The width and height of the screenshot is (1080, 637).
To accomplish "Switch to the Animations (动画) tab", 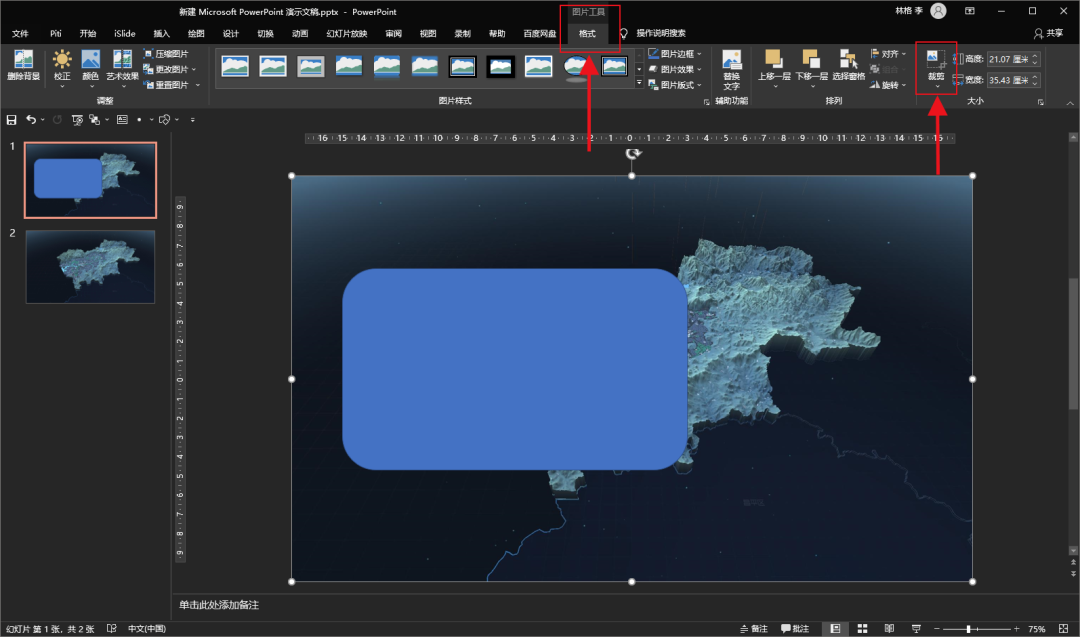I will tap(300, 33).
